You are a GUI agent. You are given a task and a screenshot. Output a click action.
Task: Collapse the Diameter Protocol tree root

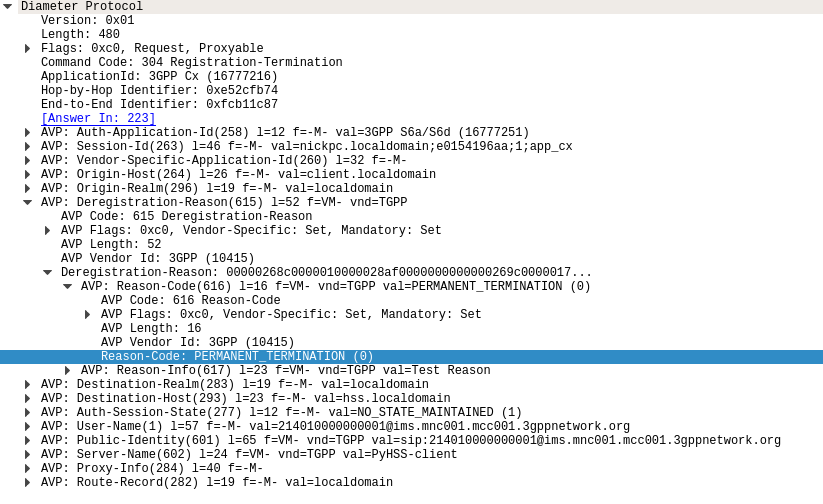pos(7,6)
